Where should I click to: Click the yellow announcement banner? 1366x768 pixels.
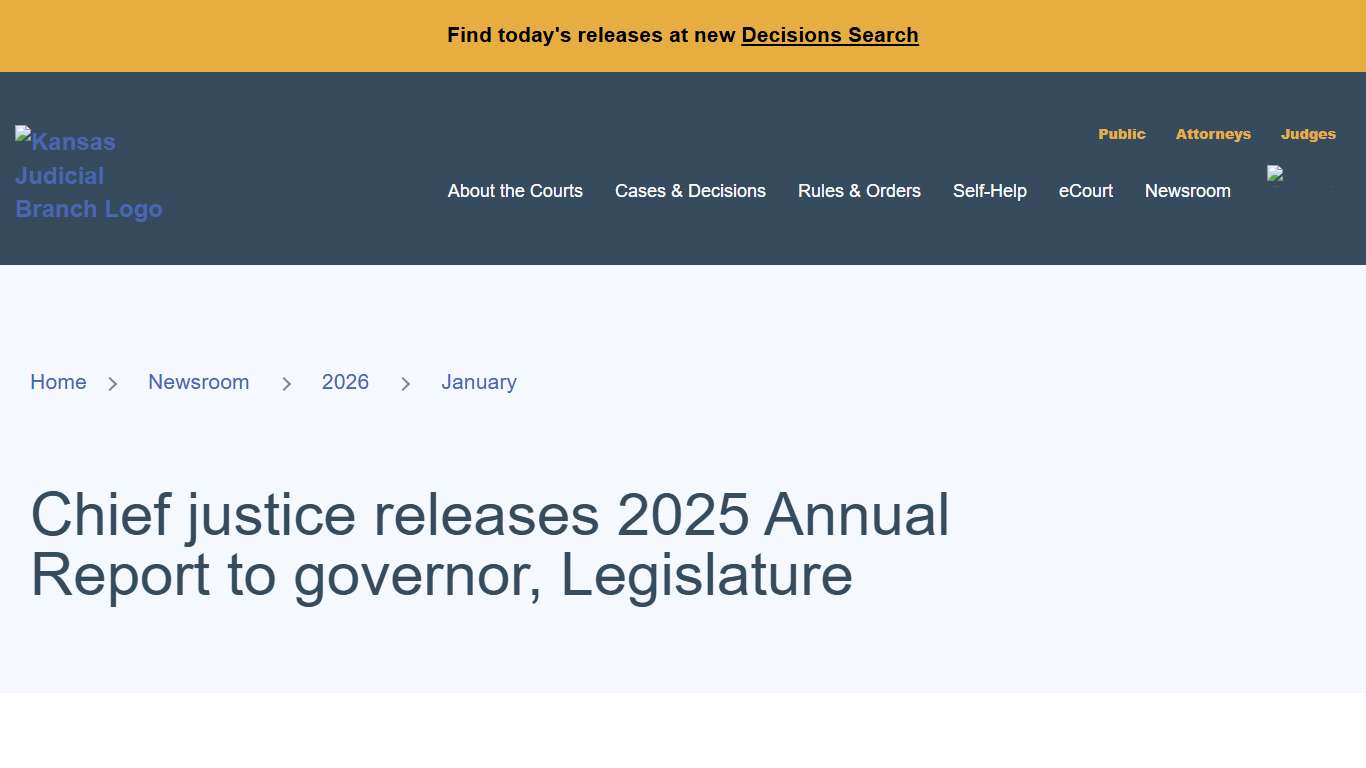coord(683,35)
